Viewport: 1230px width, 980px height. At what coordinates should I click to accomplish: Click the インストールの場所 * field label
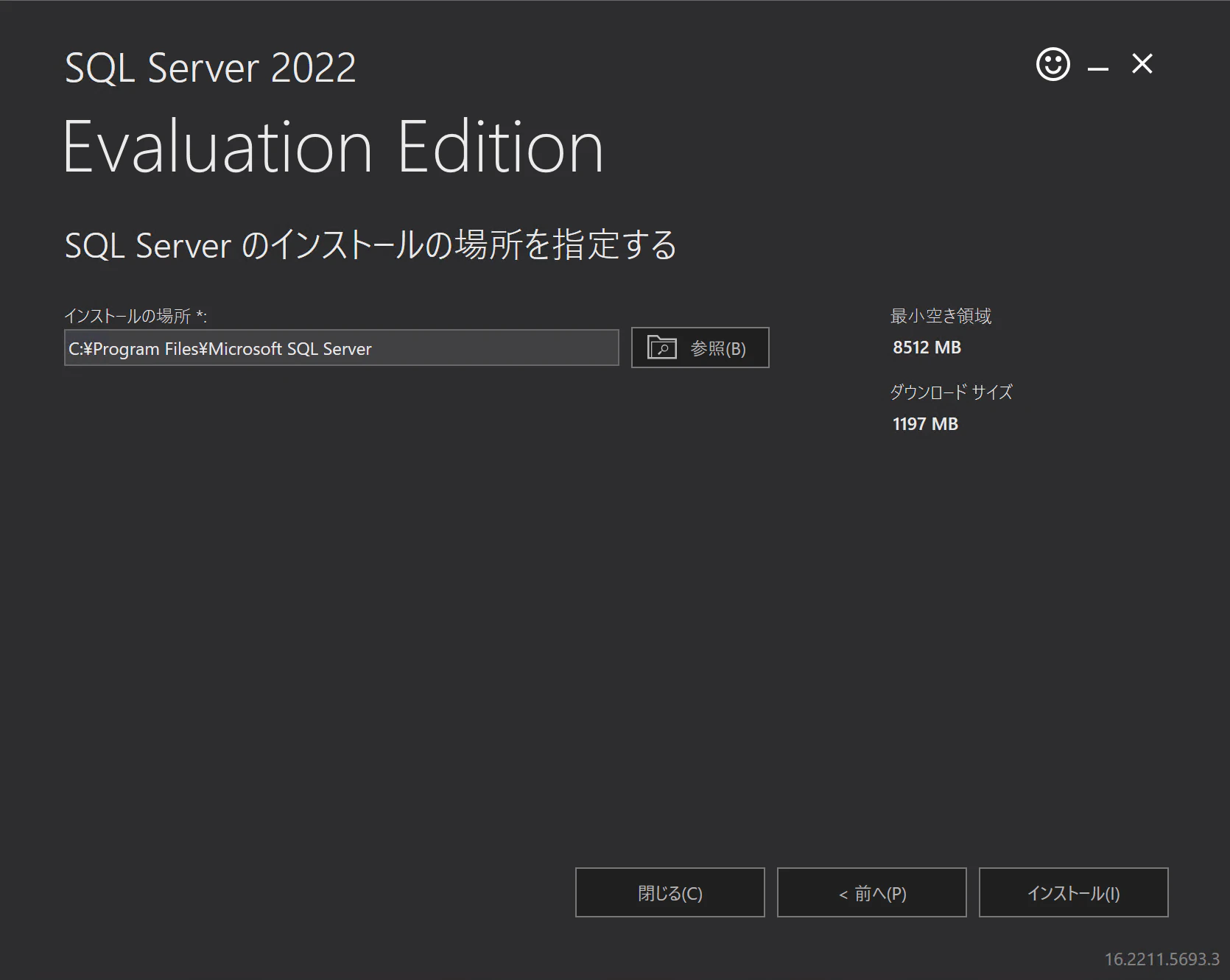136,317
